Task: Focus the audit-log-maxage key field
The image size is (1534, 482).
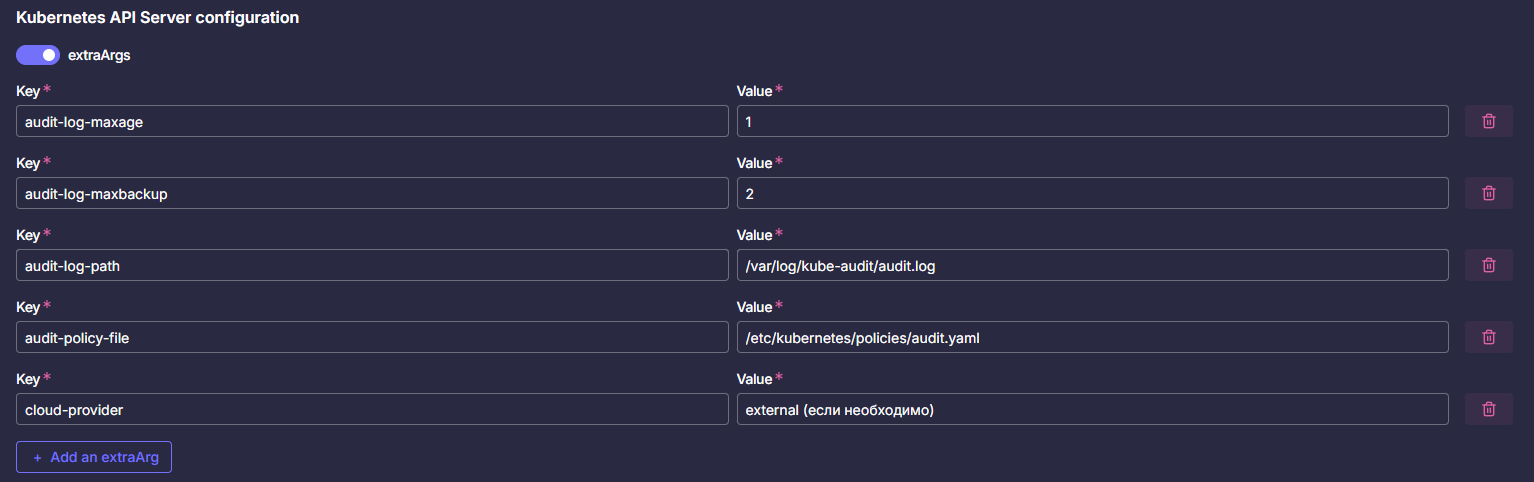Action: click(x=372, y=121)
